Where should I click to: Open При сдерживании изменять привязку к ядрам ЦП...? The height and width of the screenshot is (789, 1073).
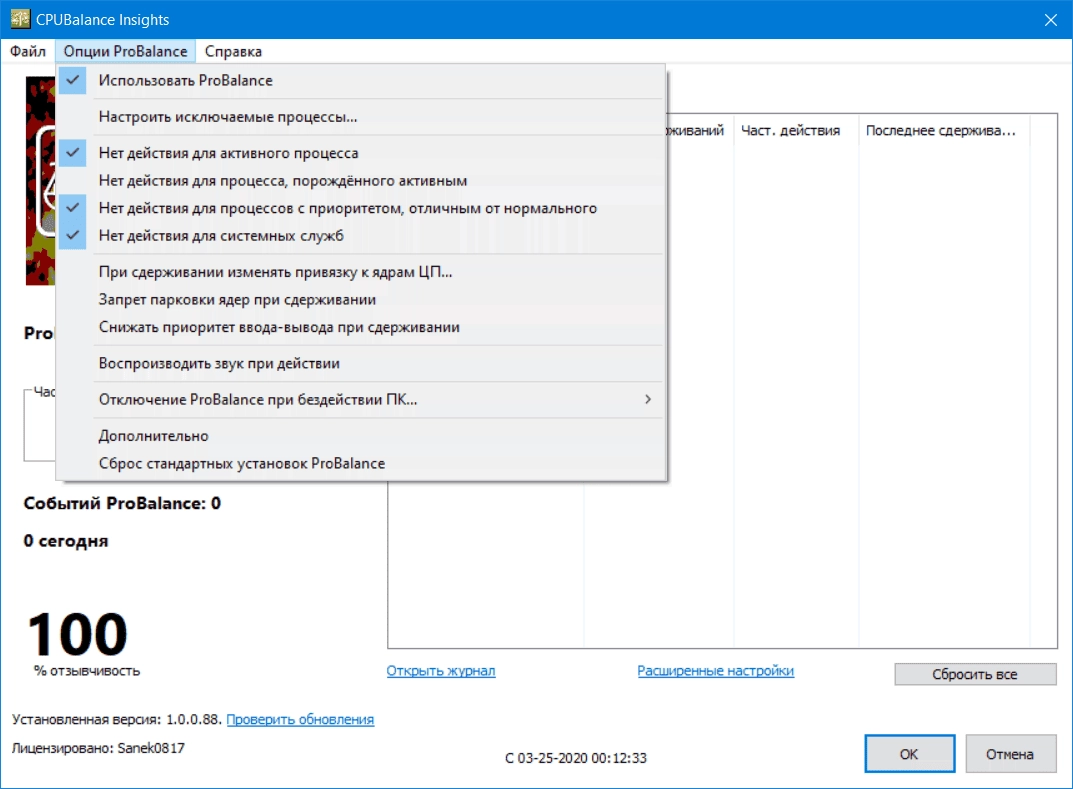(x=361, y=272)
